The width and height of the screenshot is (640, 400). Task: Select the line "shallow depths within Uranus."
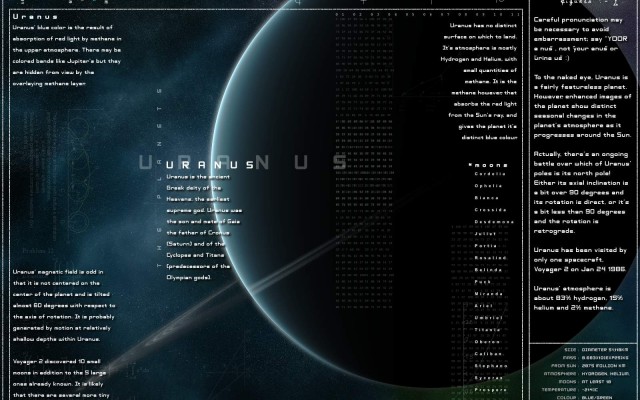click(56, 339)
